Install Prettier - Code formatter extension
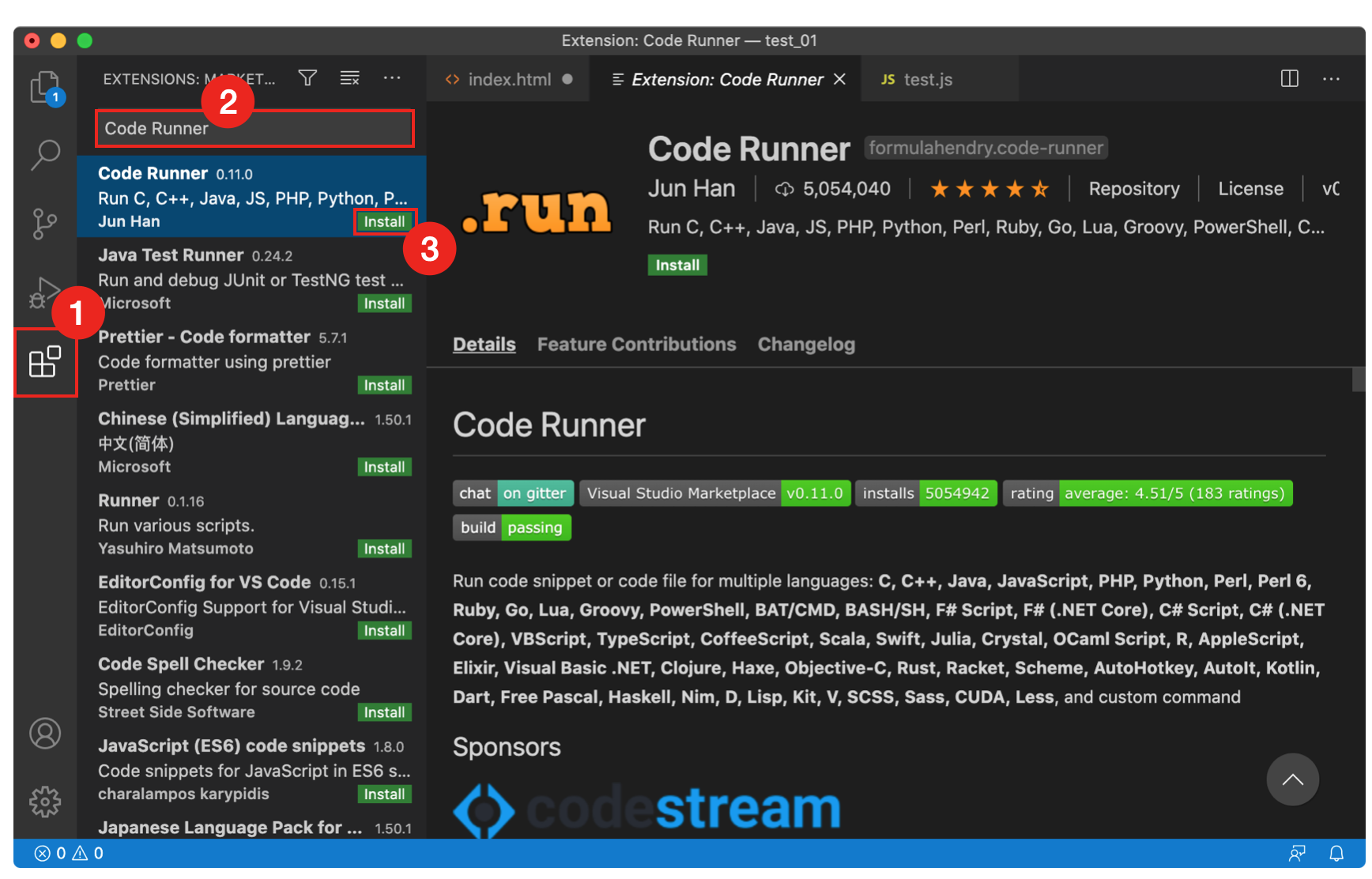This screenshot has height=879, width=1372. [384, 385]
